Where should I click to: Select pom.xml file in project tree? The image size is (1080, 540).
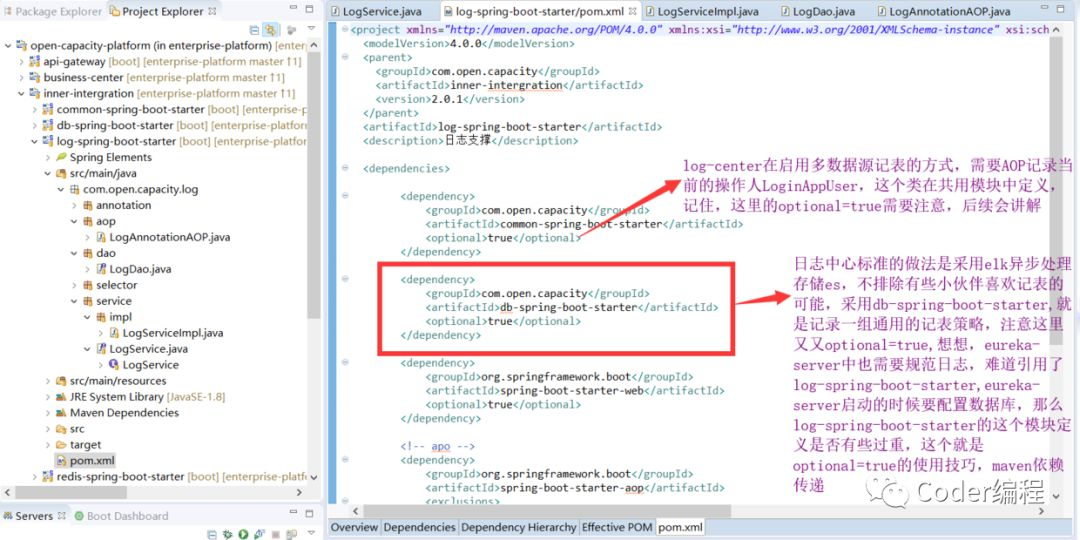(x=85, y=460)
